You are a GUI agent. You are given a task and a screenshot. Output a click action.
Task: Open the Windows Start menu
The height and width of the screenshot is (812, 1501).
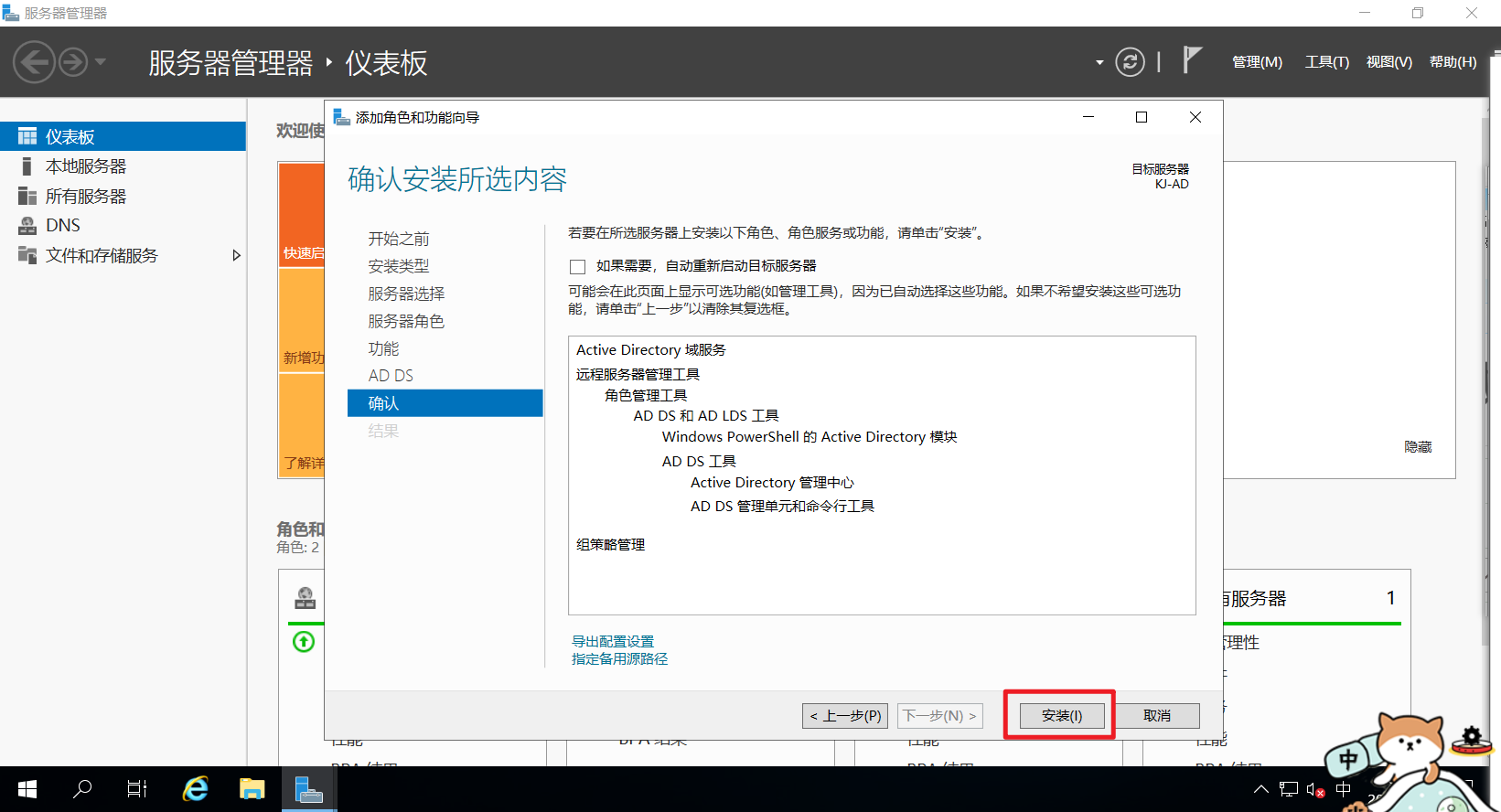[x=27, y=789]
